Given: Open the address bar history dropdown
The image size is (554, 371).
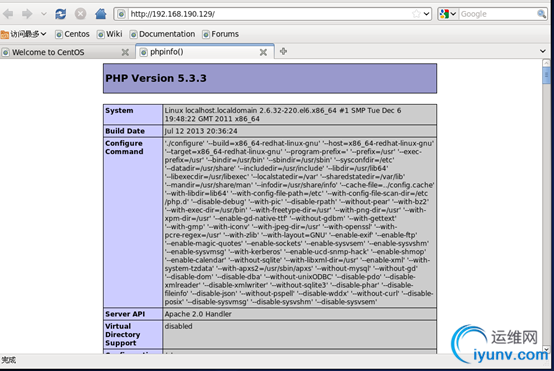Looking at the screenshot, I should coord(426,14).
